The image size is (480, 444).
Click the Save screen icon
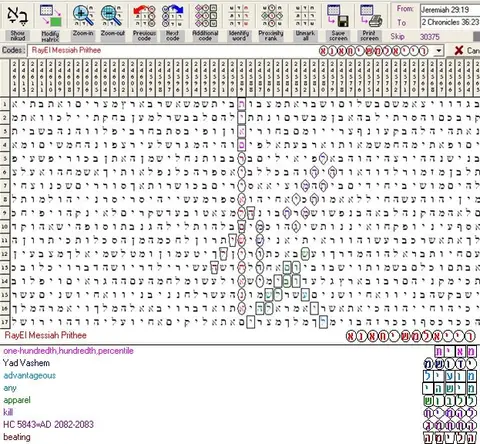pyautogui.click(x=338, y=16)
